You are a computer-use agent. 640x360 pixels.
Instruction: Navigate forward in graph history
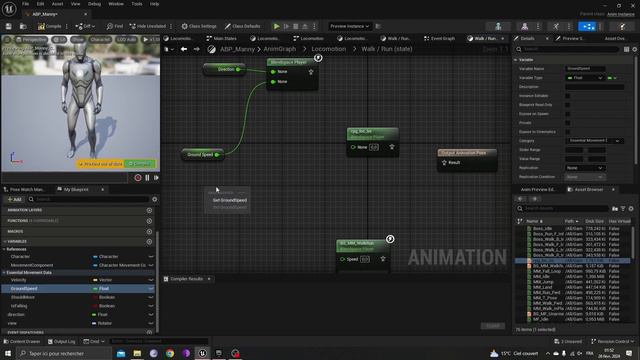click(197, 49)
